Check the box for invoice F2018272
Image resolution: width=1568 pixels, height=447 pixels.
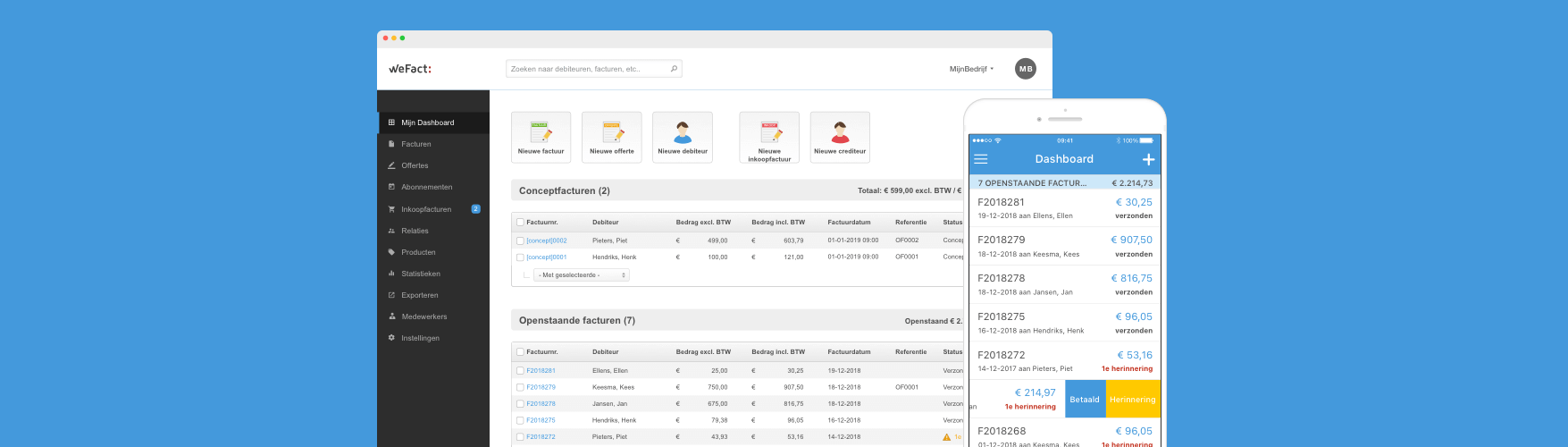(x=520, y=437)
